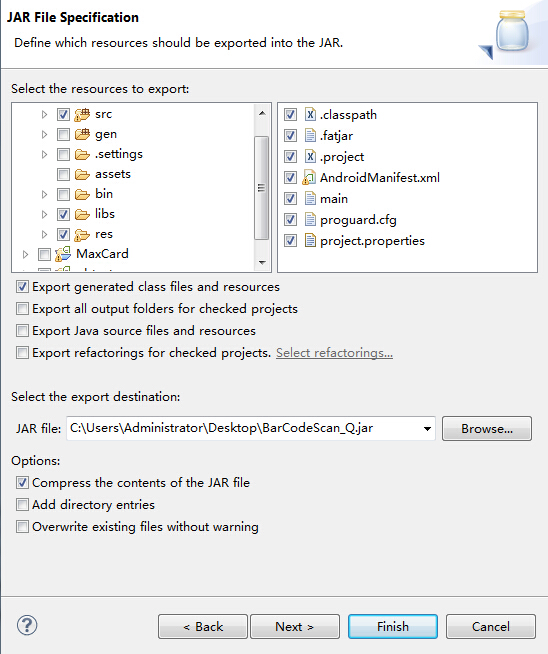This screenshot has width=548, height=654.
Task: Check the MaxCard project checkbox
Action: tap(44, 254)
